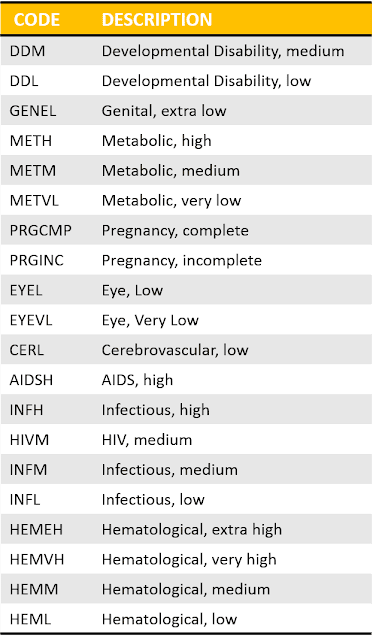Select the DDM code cell
Image resolution: width=373 pixels, height=640 pixels.
[x=27, y=51]
